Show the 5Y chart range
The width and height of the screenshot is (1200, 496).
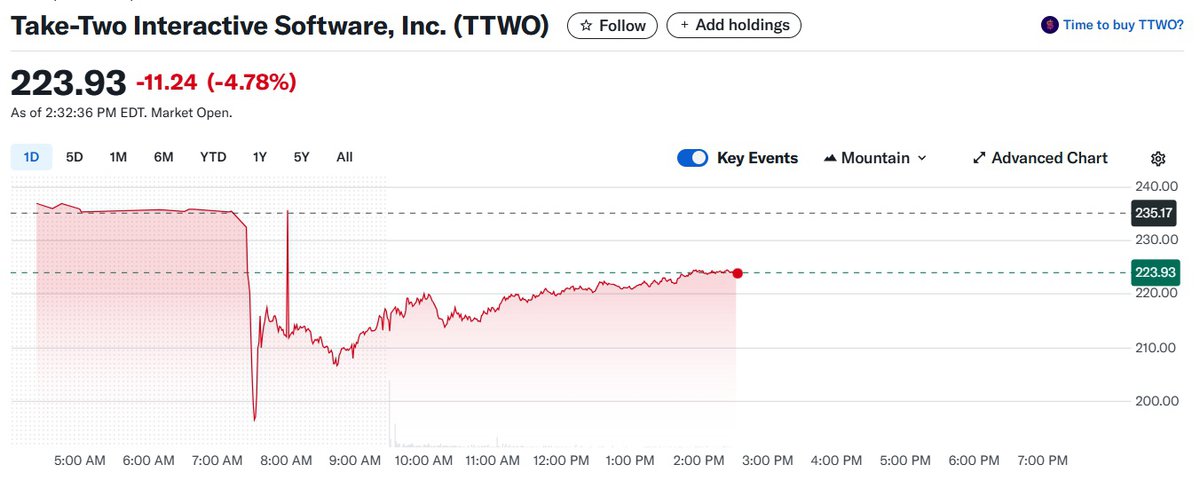click(x=301, y=157)
